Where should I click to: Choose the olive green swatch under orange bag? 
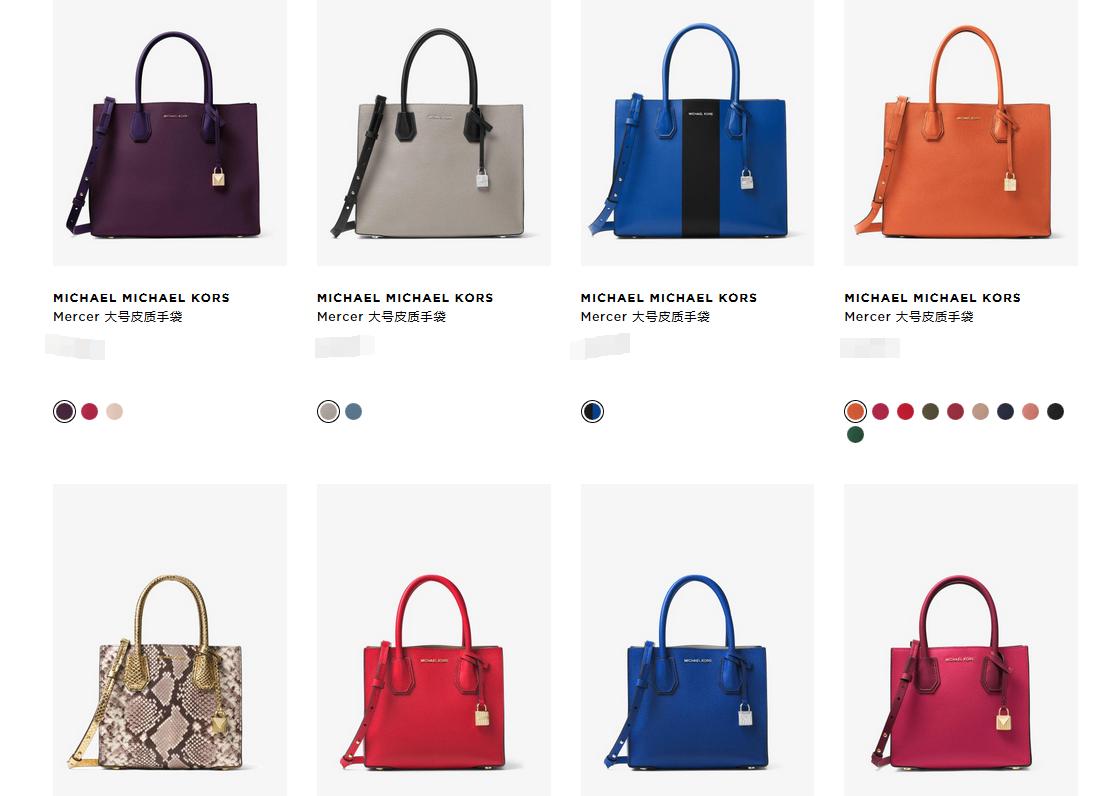click(930, 412)
